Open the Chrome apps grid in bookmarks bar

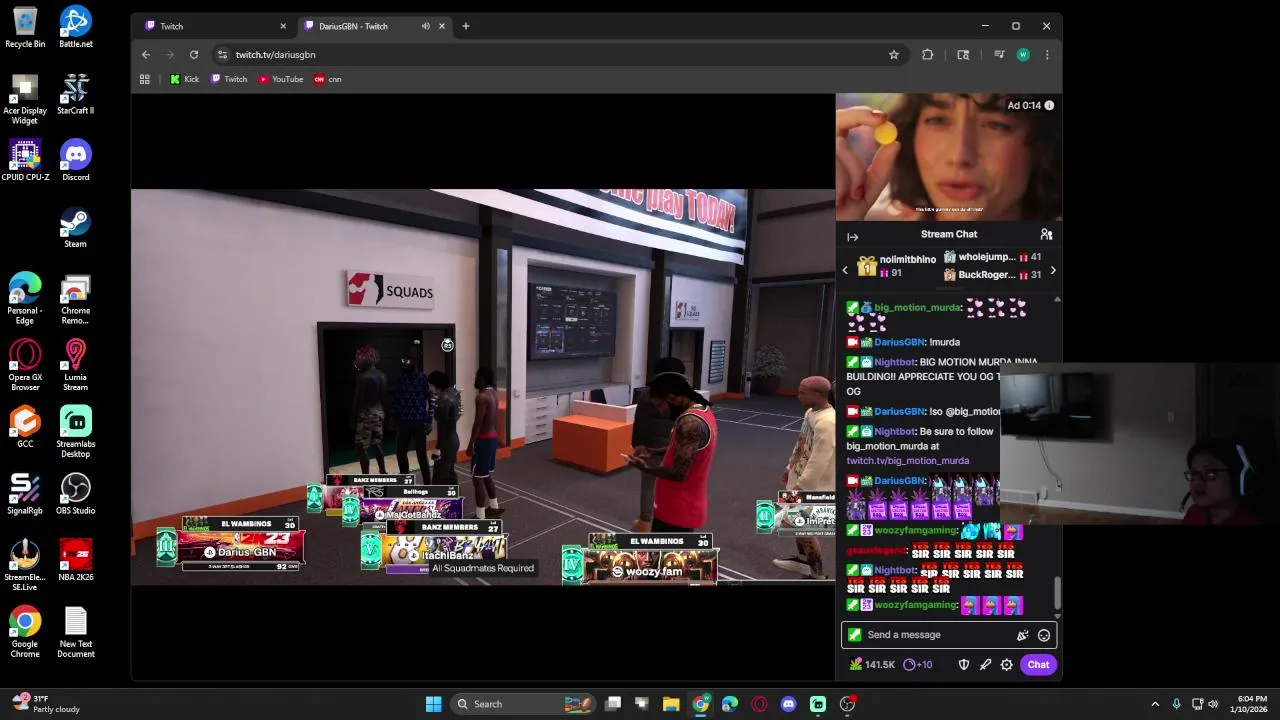click(x=145, y=79)
